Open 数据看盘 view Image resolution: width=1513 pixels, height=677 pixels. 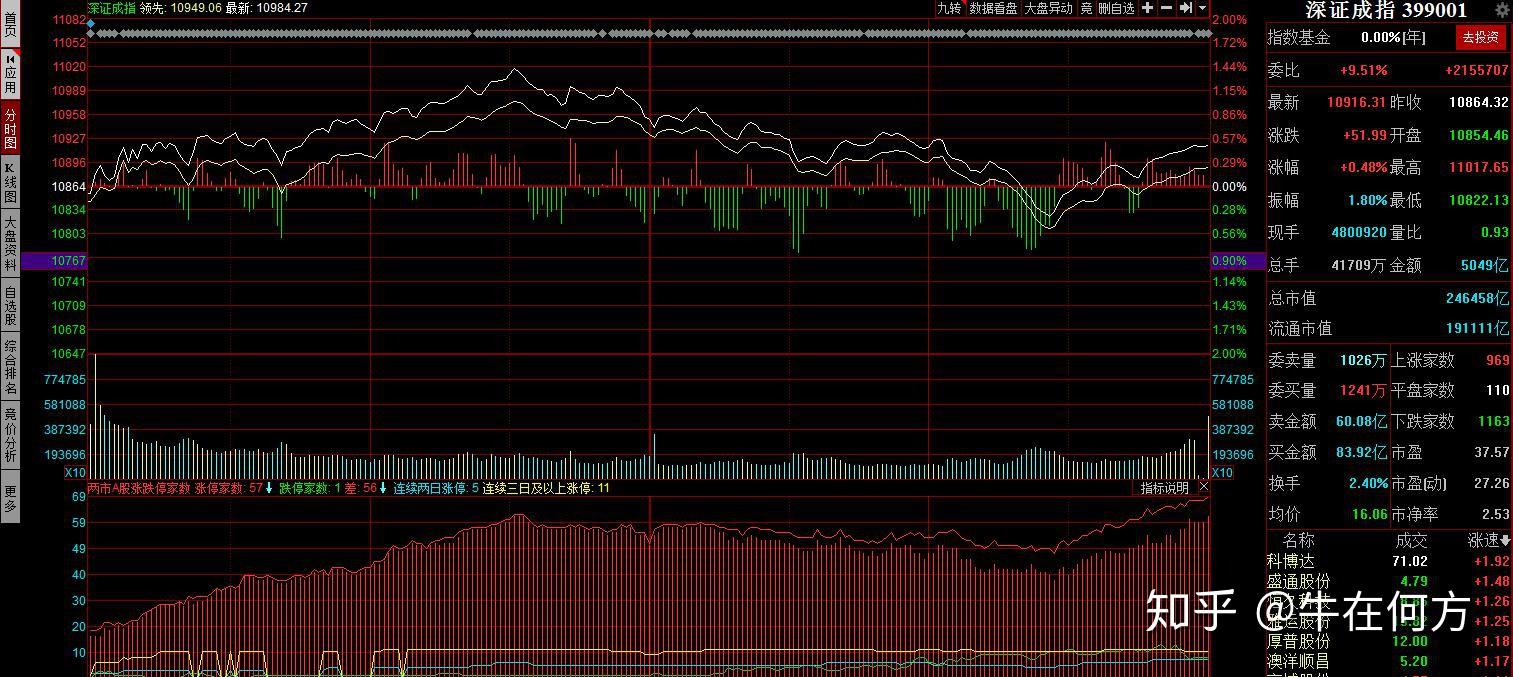(x=993, y=8)
